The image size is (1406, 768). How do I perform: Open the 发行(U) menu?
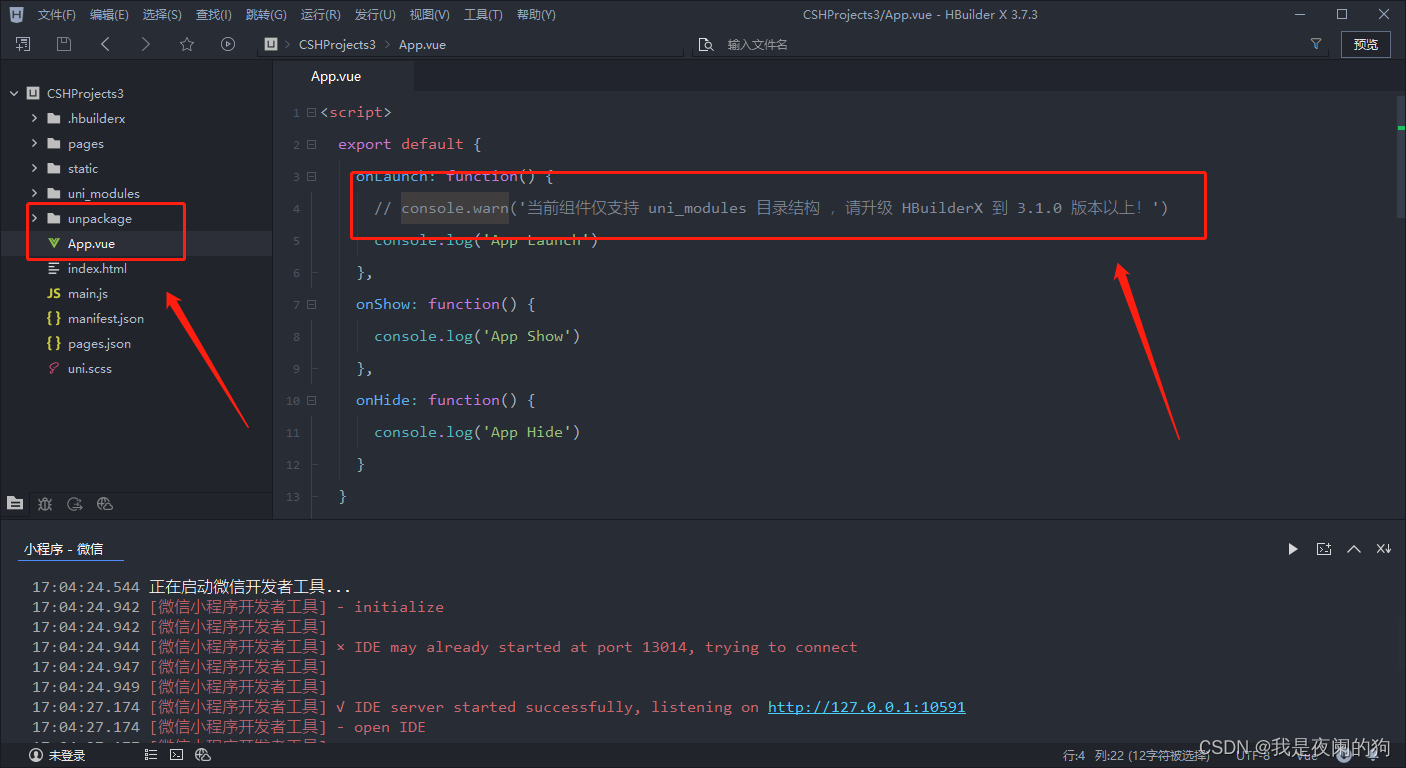coord(375,15)
